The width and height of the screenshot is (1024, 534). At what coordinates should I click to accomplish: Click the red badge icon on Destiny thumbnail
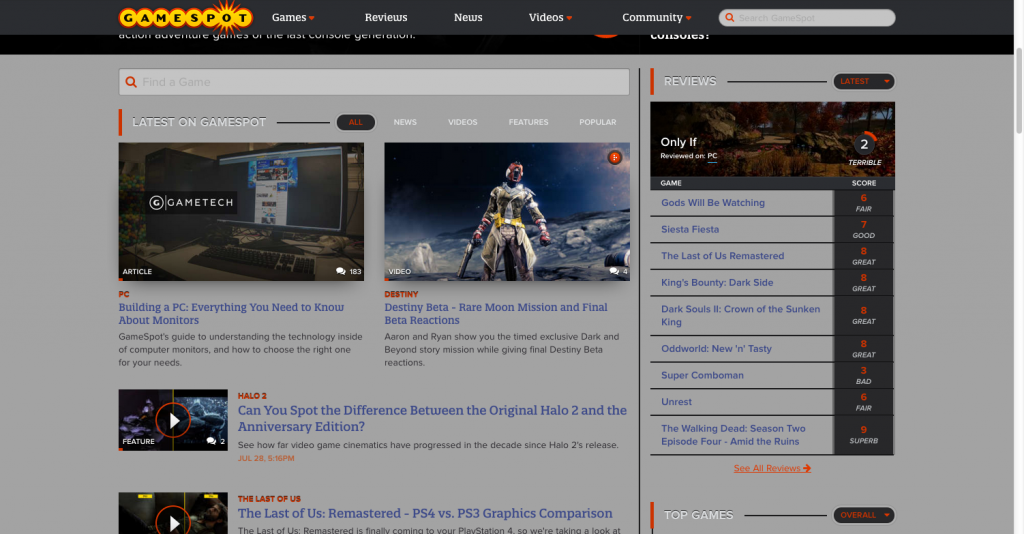[x=615, y=157]
